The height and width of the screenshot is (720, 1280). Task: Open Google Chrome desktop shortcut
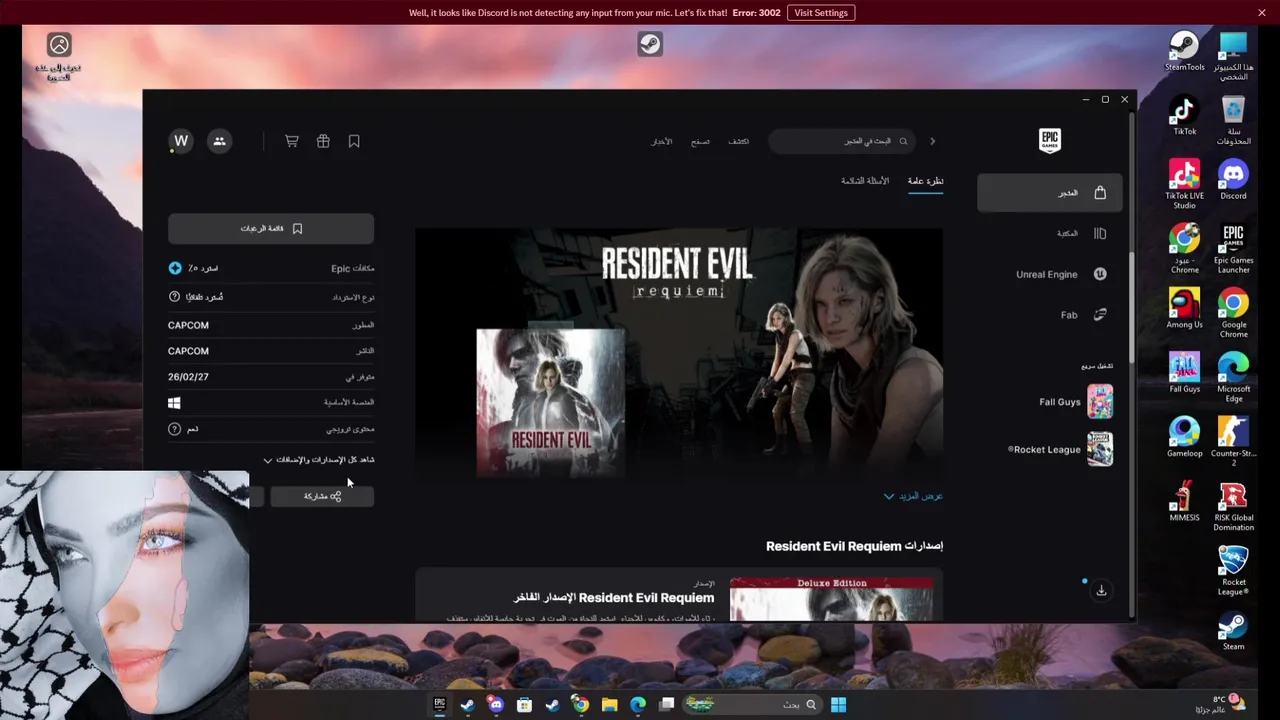pos(1233,314)
